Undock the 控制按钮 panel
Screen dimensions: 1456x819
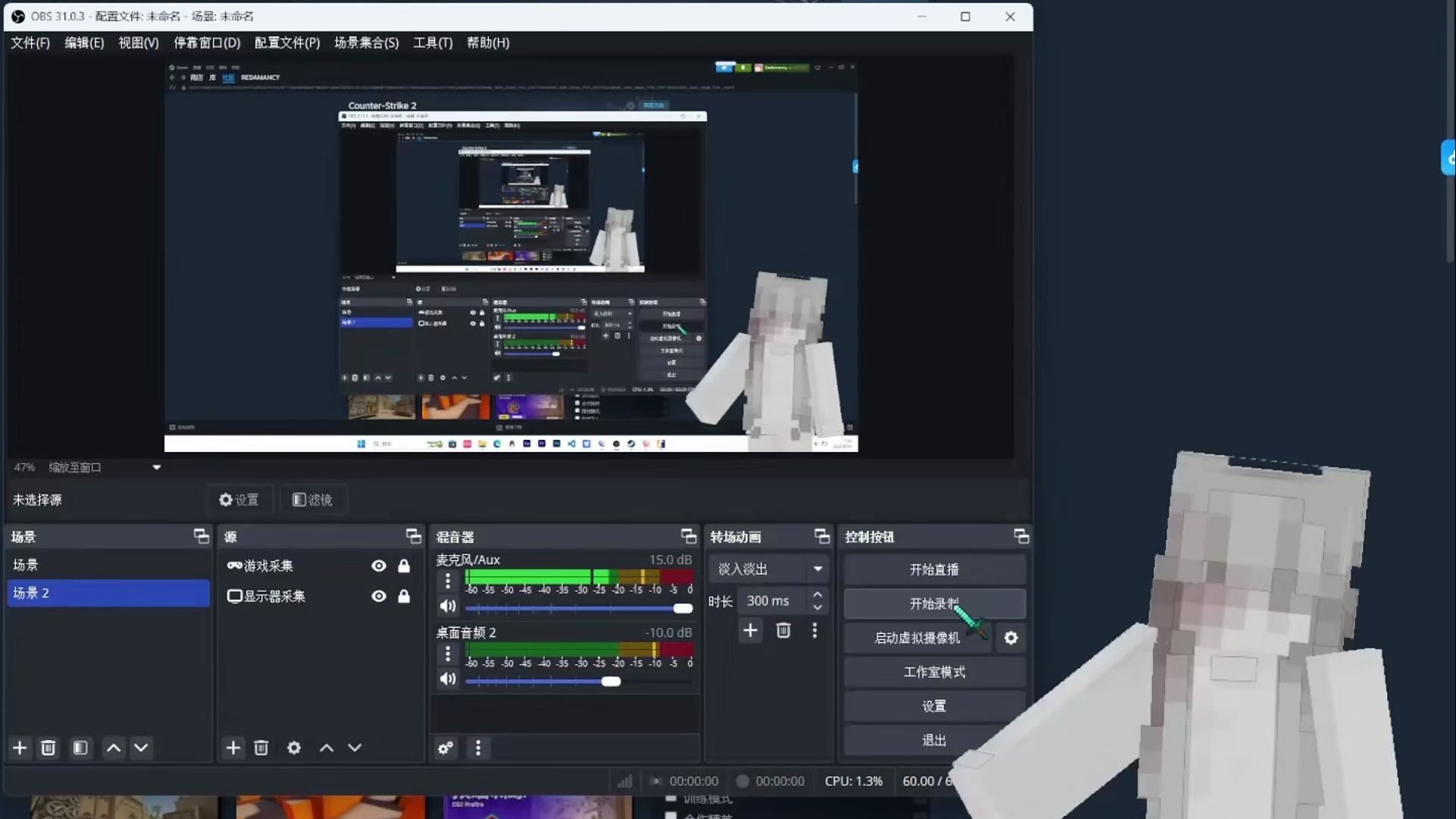pyautogui.click(x=1021, y=536)
